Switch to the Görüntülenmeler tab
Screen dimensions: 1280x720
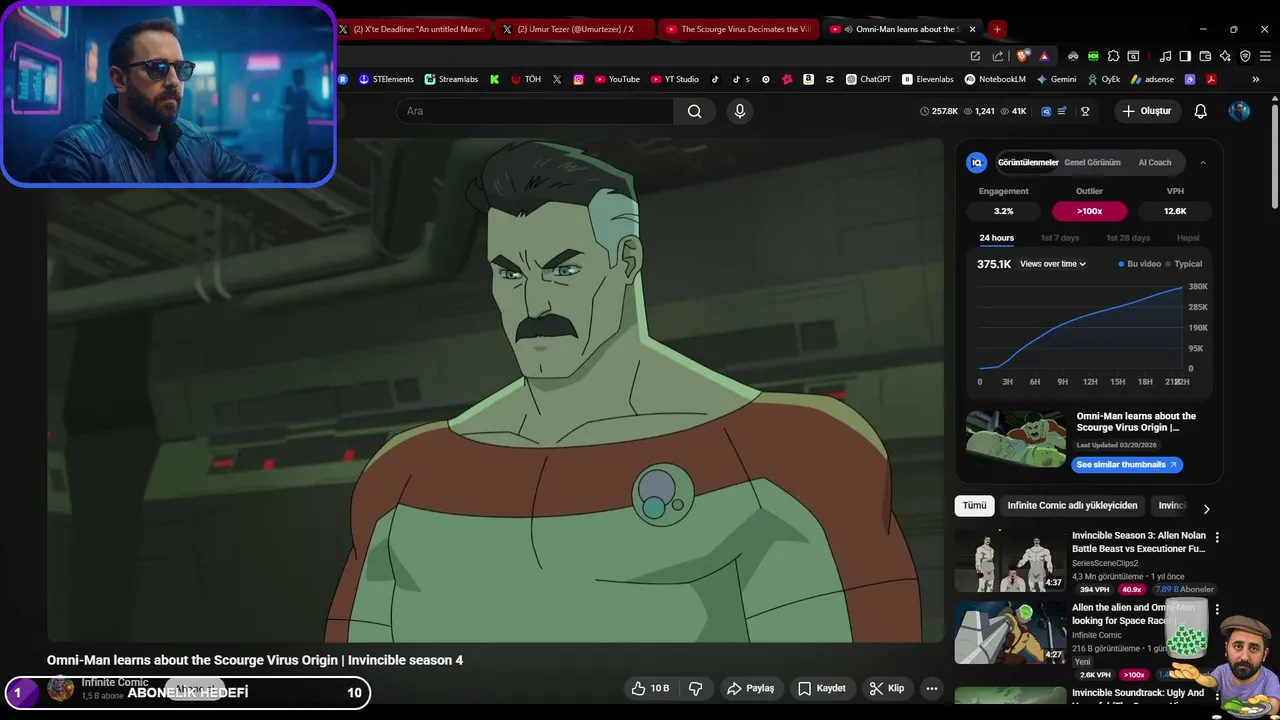(x=1028, y=162)
